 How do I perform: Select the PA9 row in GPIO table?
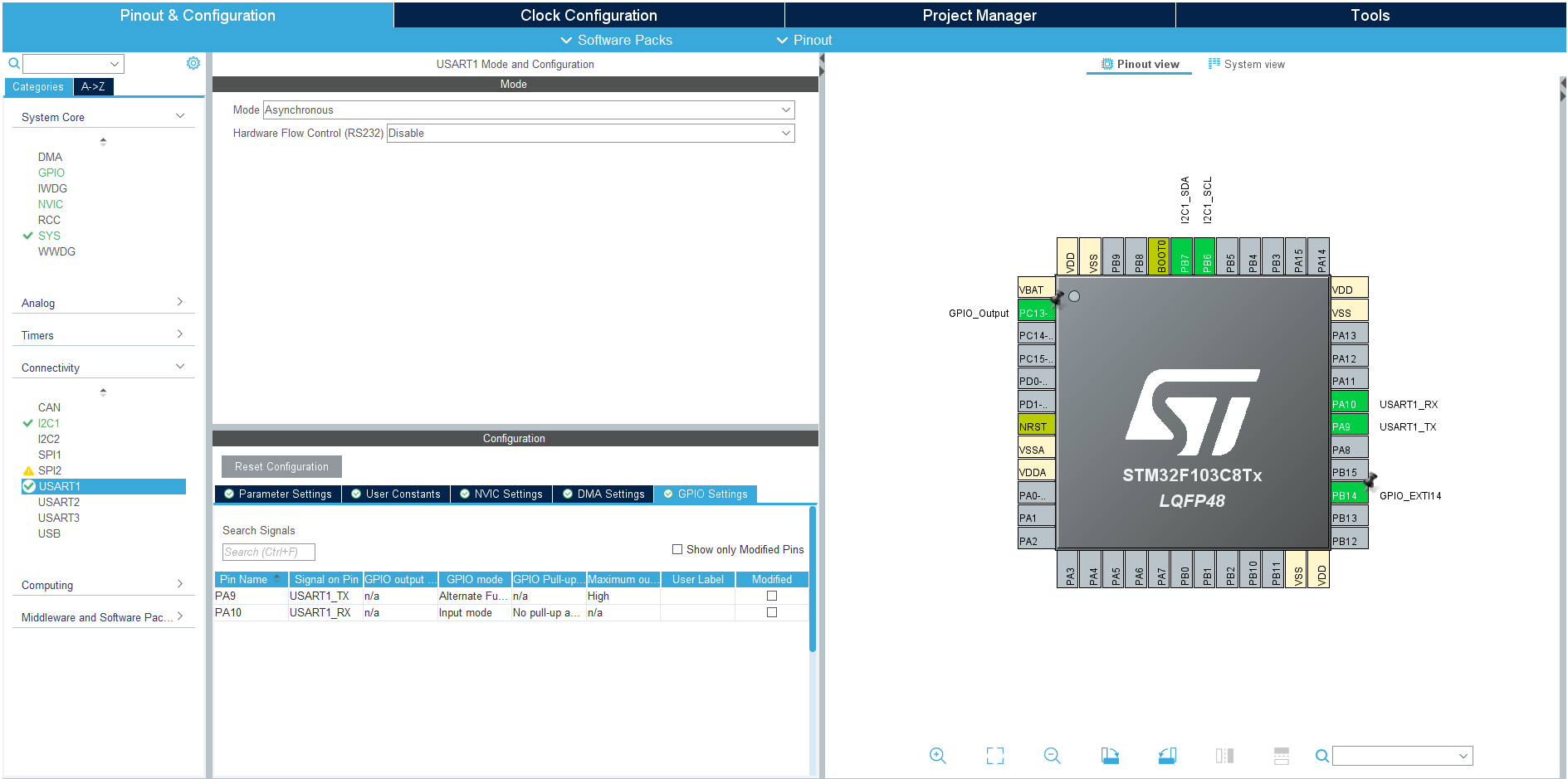[x=510, y=596]
